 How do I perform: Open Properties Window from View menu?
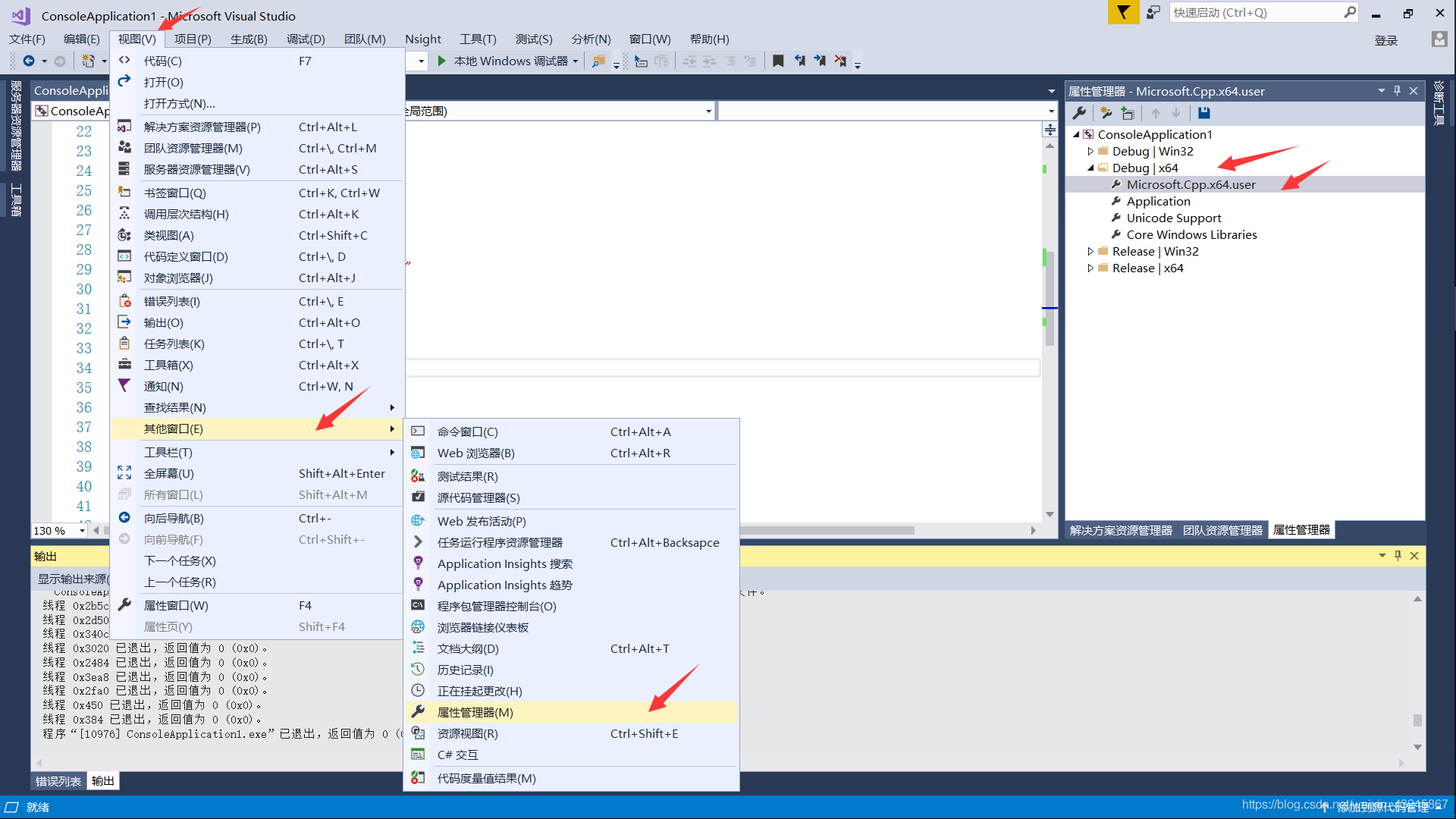(x=258, y=606)
